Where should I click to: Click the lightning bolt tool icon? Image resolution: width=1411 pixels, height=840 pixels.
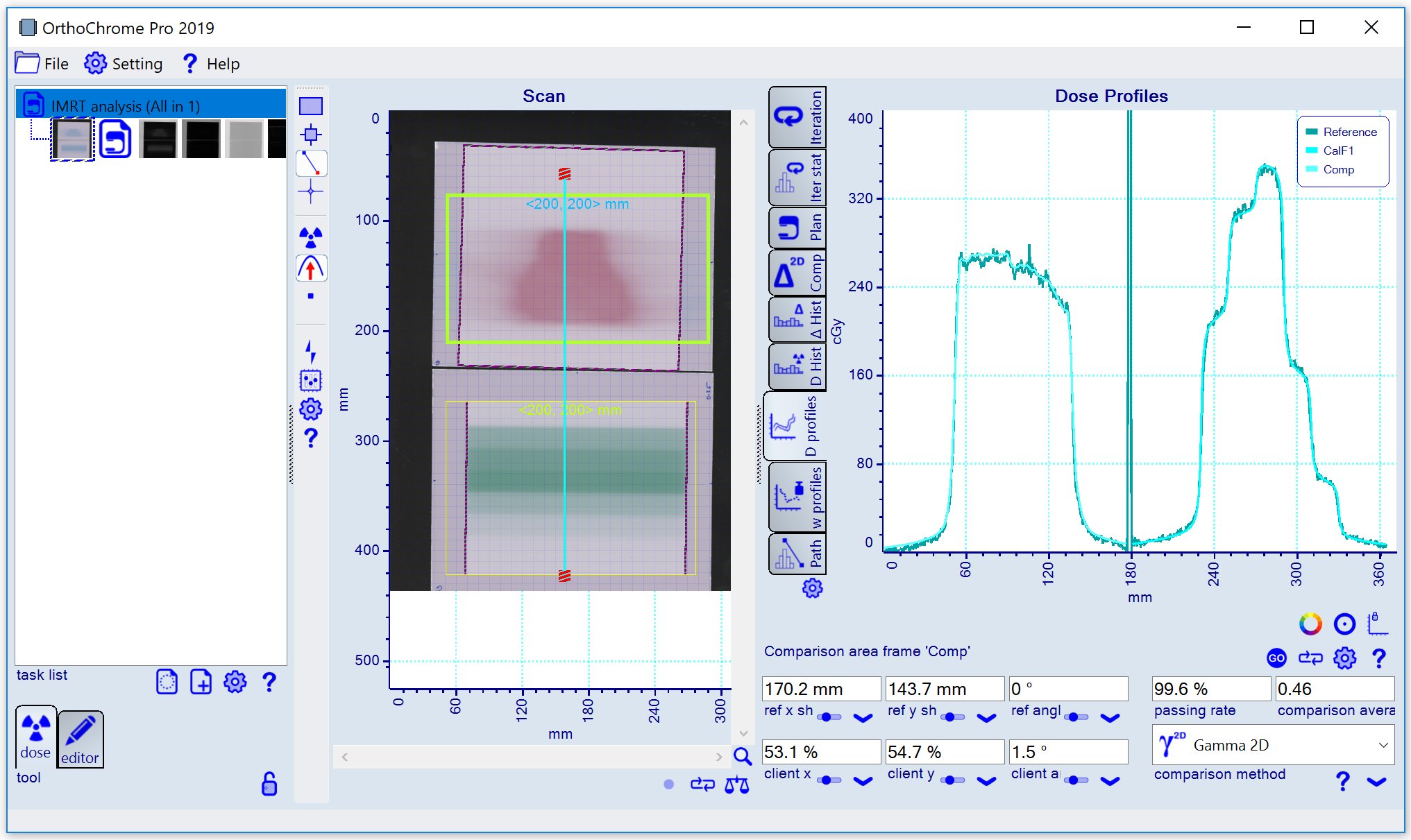(310, 352)
